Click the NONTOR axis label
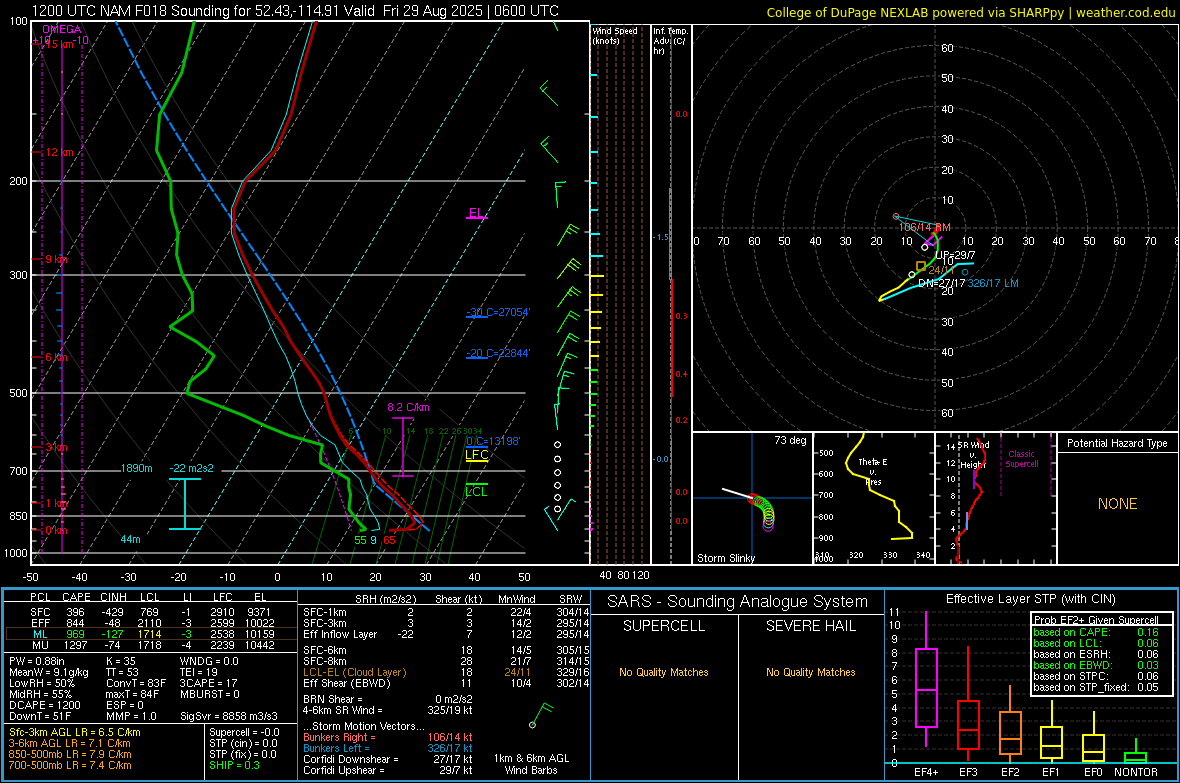Image resolution: width=1180 pixels, height=783 pixels. click(1136, 772)
